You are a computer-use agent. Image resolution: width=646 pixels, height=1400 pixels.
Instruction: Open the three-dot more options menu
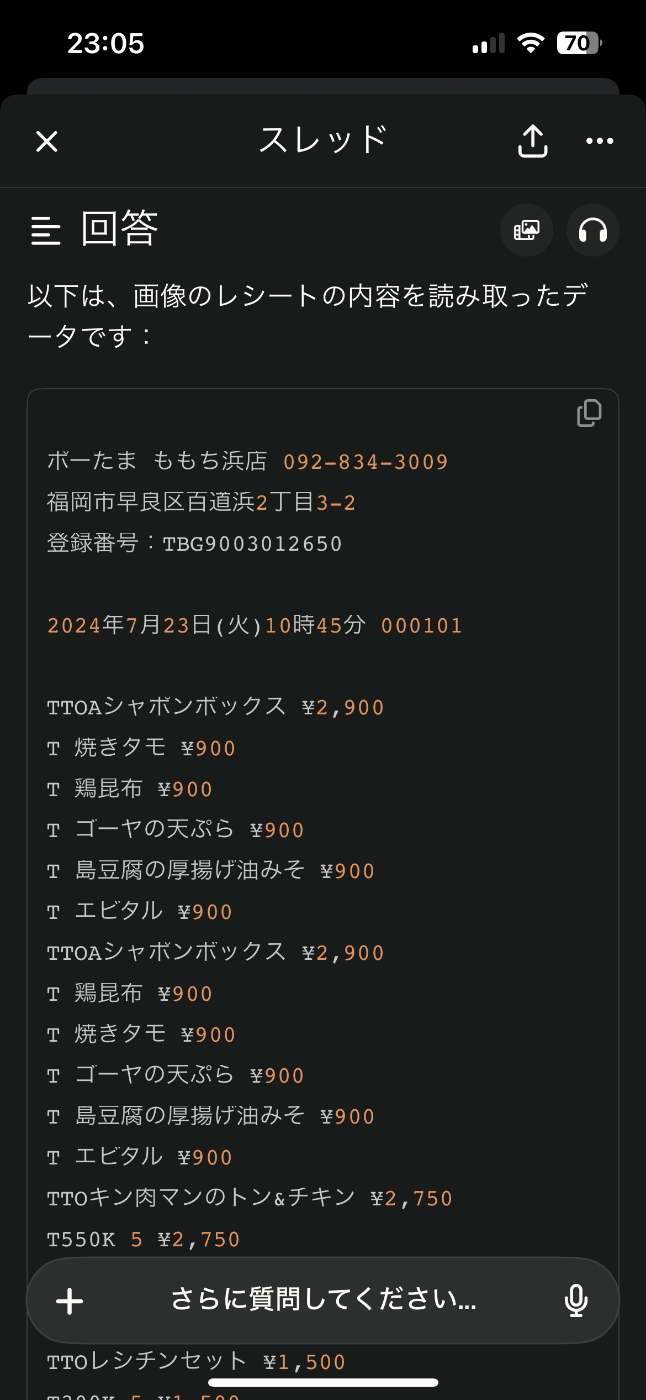coord(599,141)
